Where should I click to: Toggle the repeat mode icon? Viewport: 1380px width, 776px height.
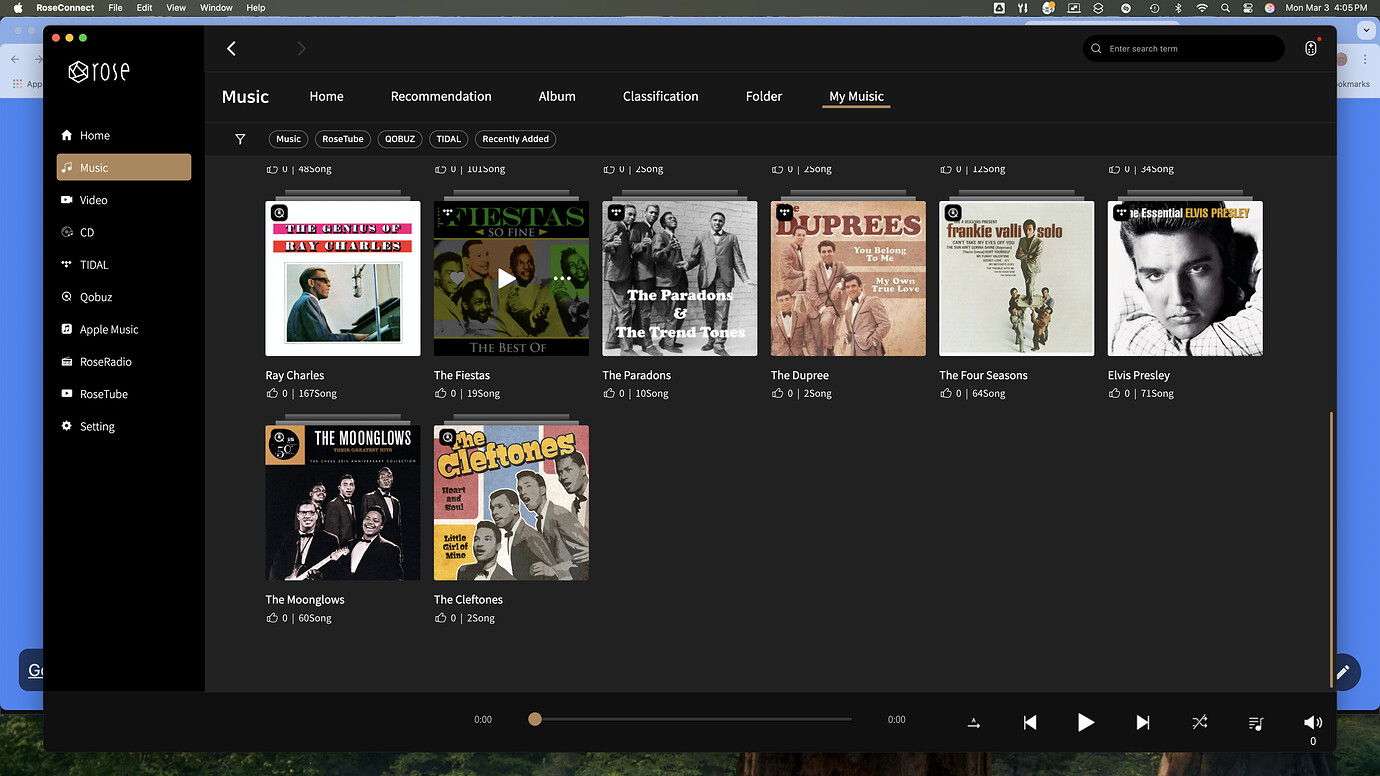(973, 723)
